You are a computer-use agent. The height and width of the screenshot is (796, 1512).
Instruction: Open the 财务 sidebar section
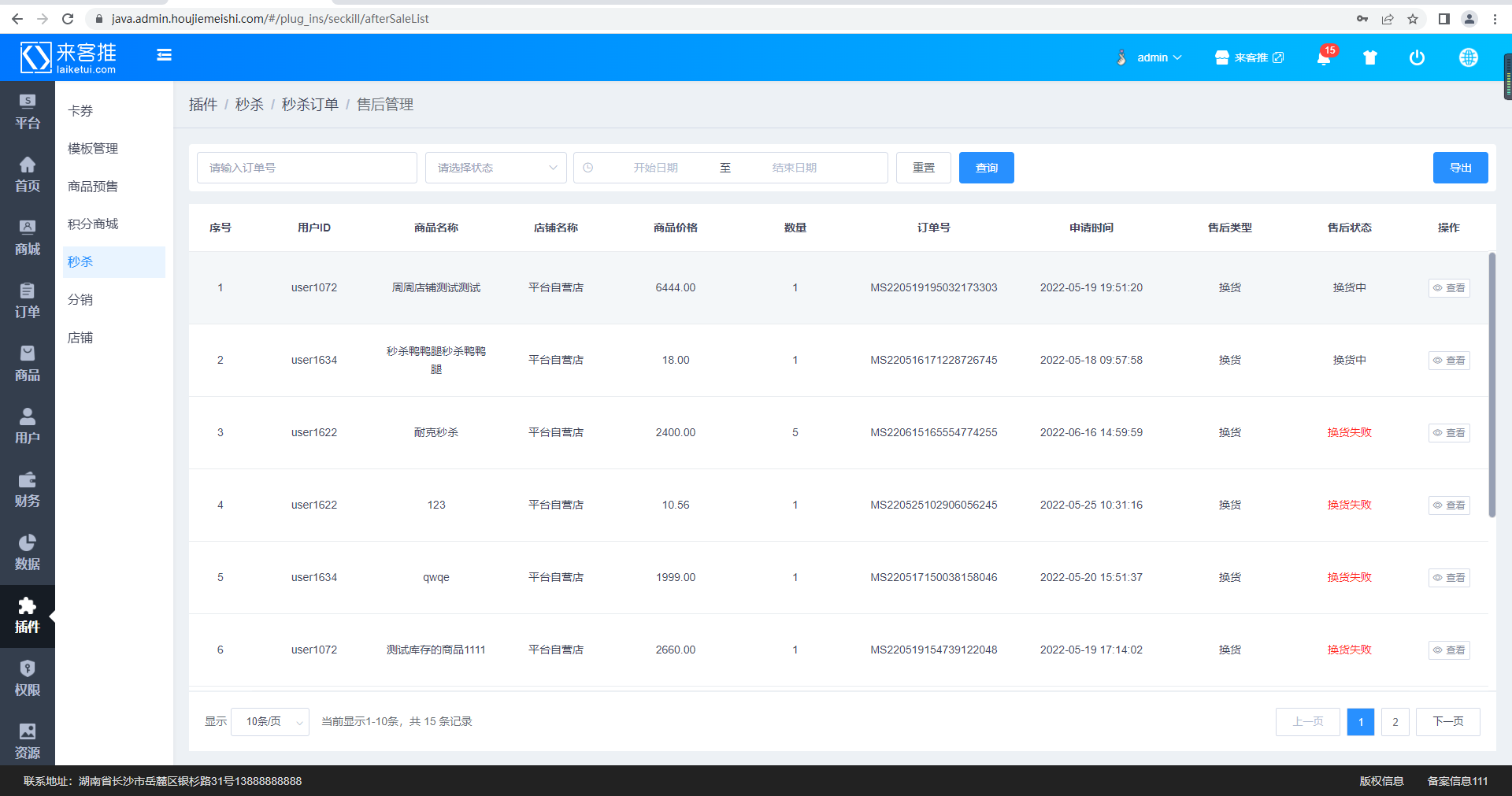pyautogui.click(x=28, y=490)
